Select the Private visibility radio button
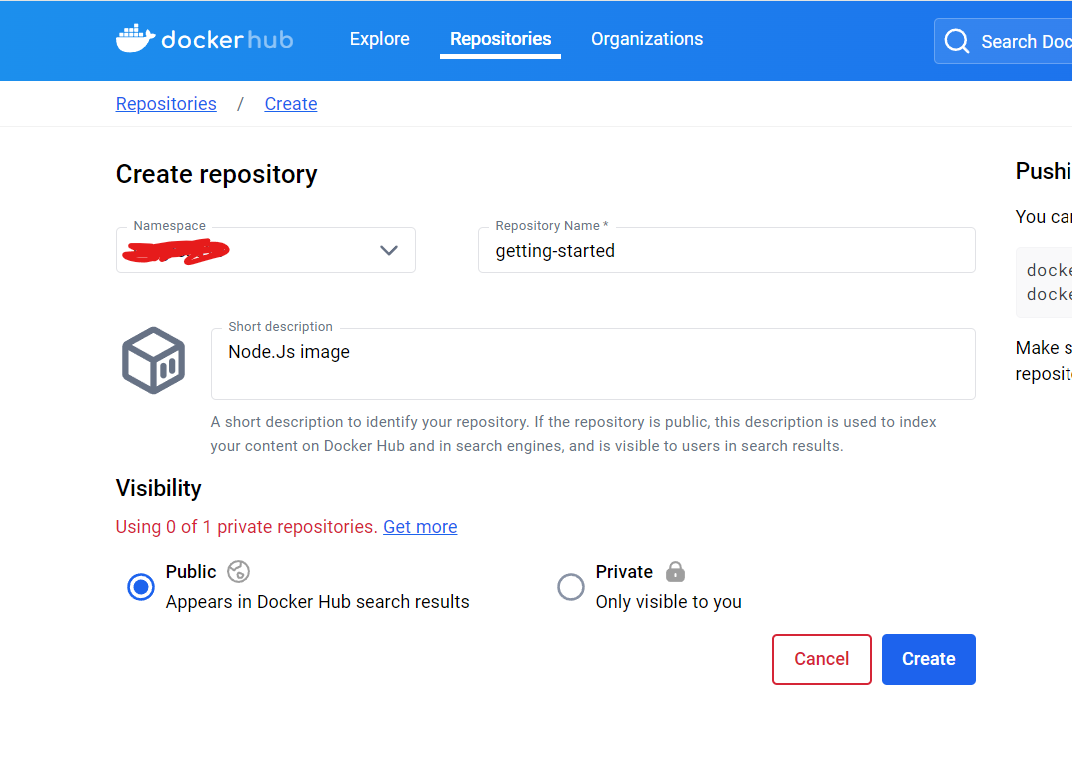The image size is (1072, 760). 571,587
